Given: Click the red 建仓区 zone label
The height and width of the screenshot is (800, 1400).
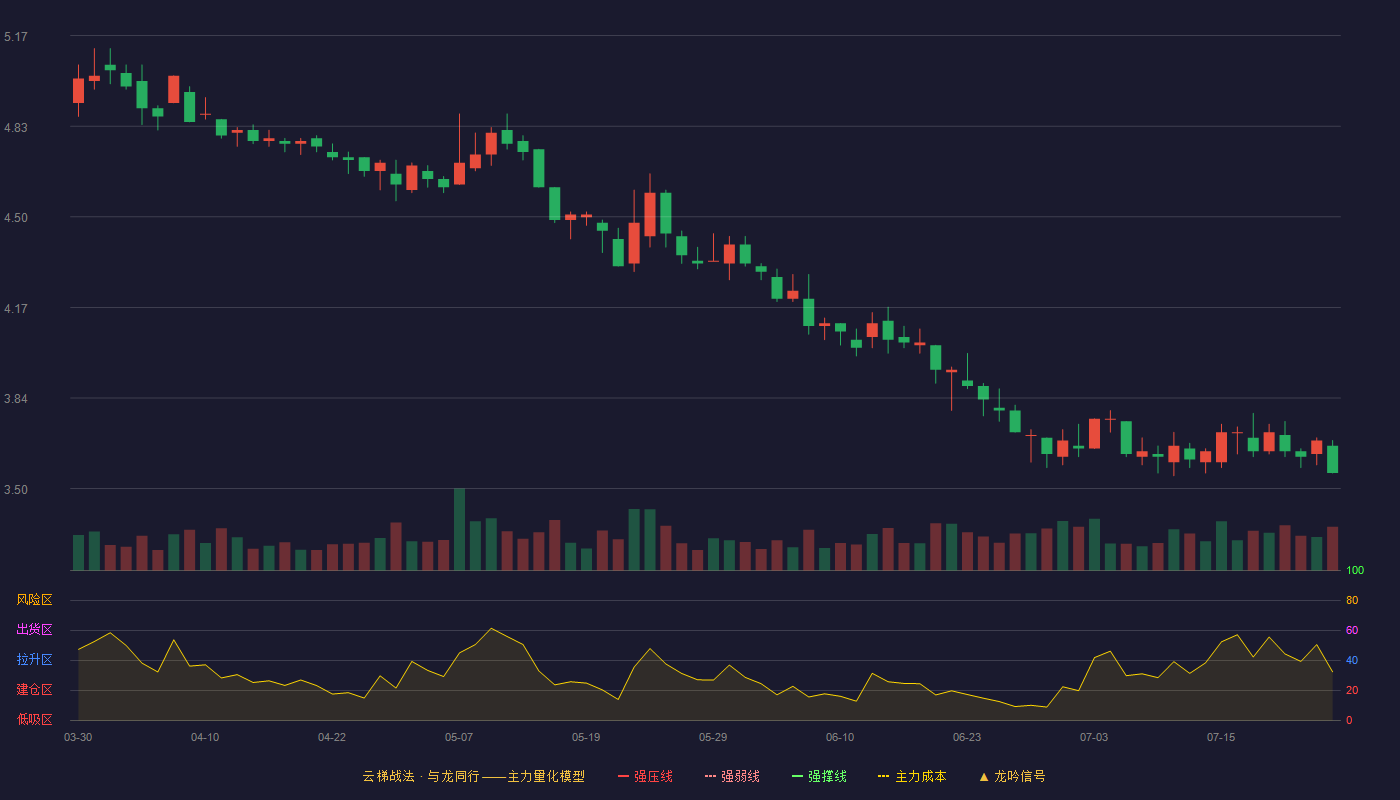Looking at the screenshot, I should click(x=34, y=690).
